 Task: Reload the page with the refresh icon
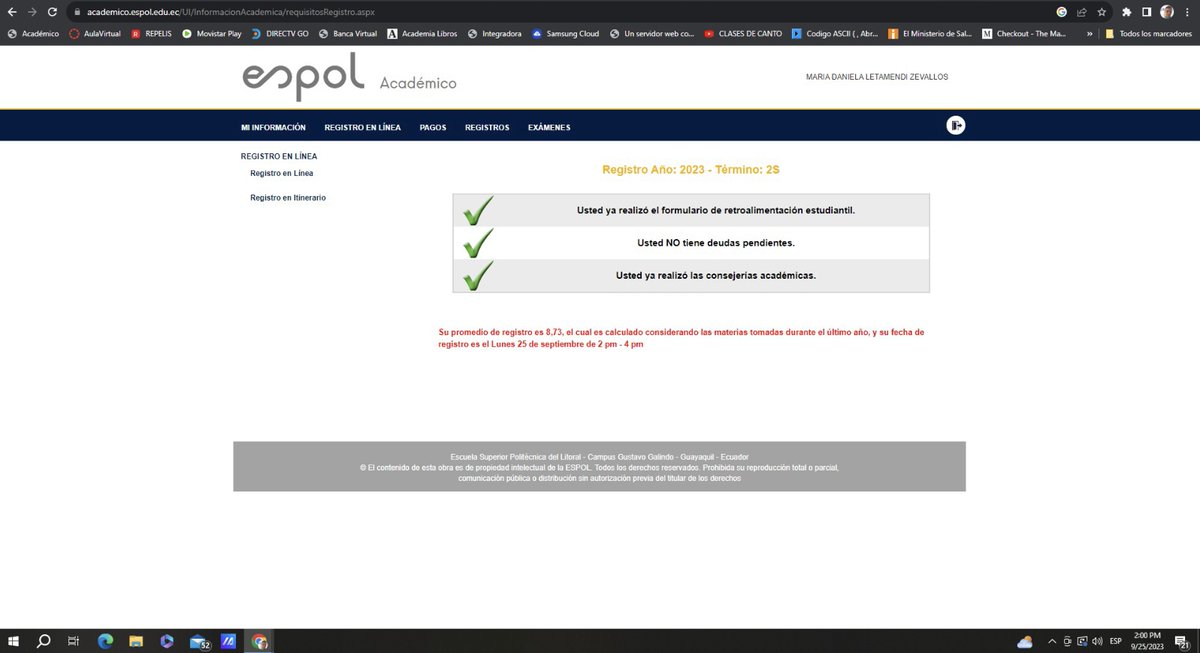tap(52, 12)
